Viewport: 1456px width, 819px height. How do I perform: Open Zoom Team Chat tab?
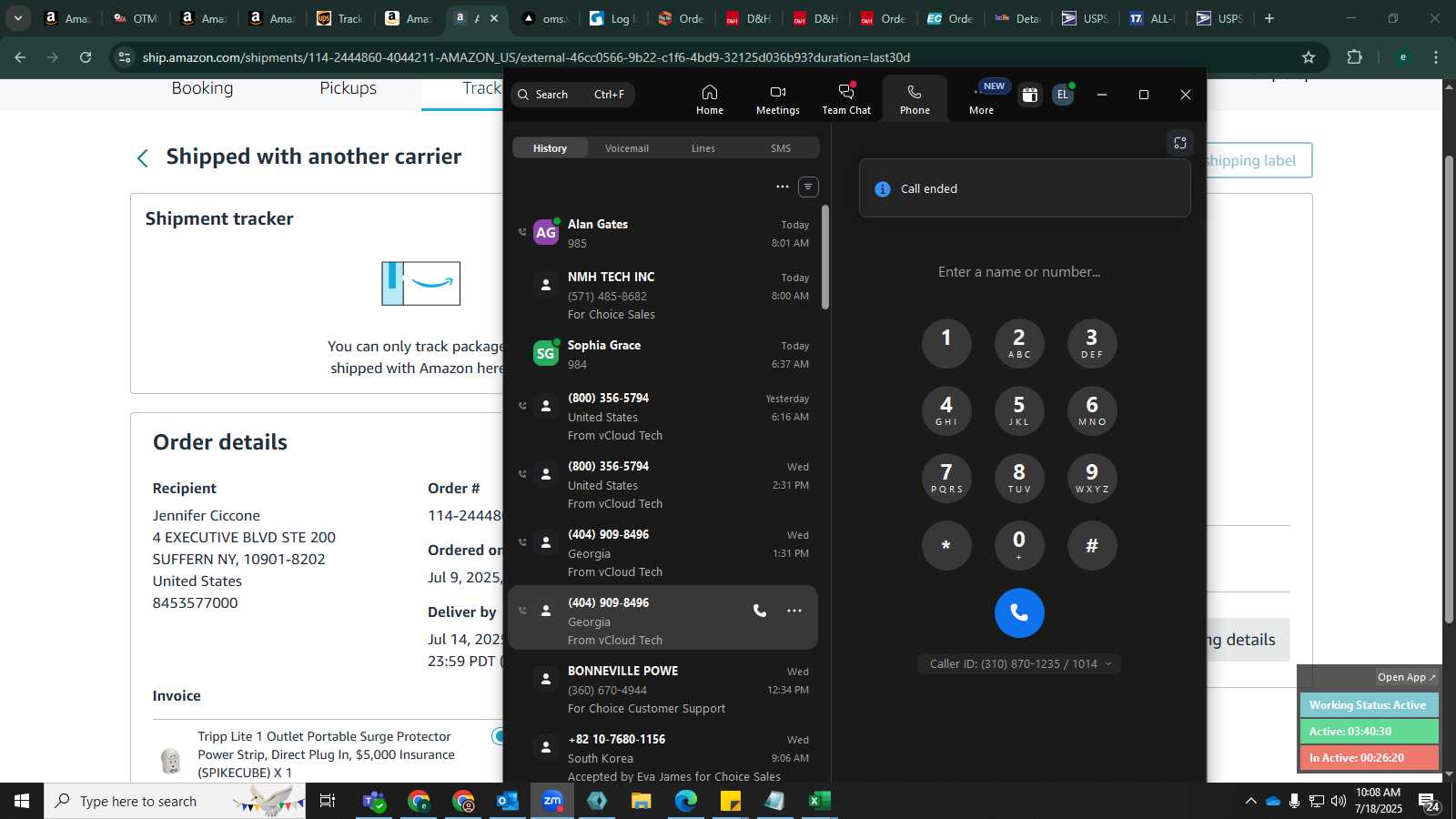pos(846,98)
